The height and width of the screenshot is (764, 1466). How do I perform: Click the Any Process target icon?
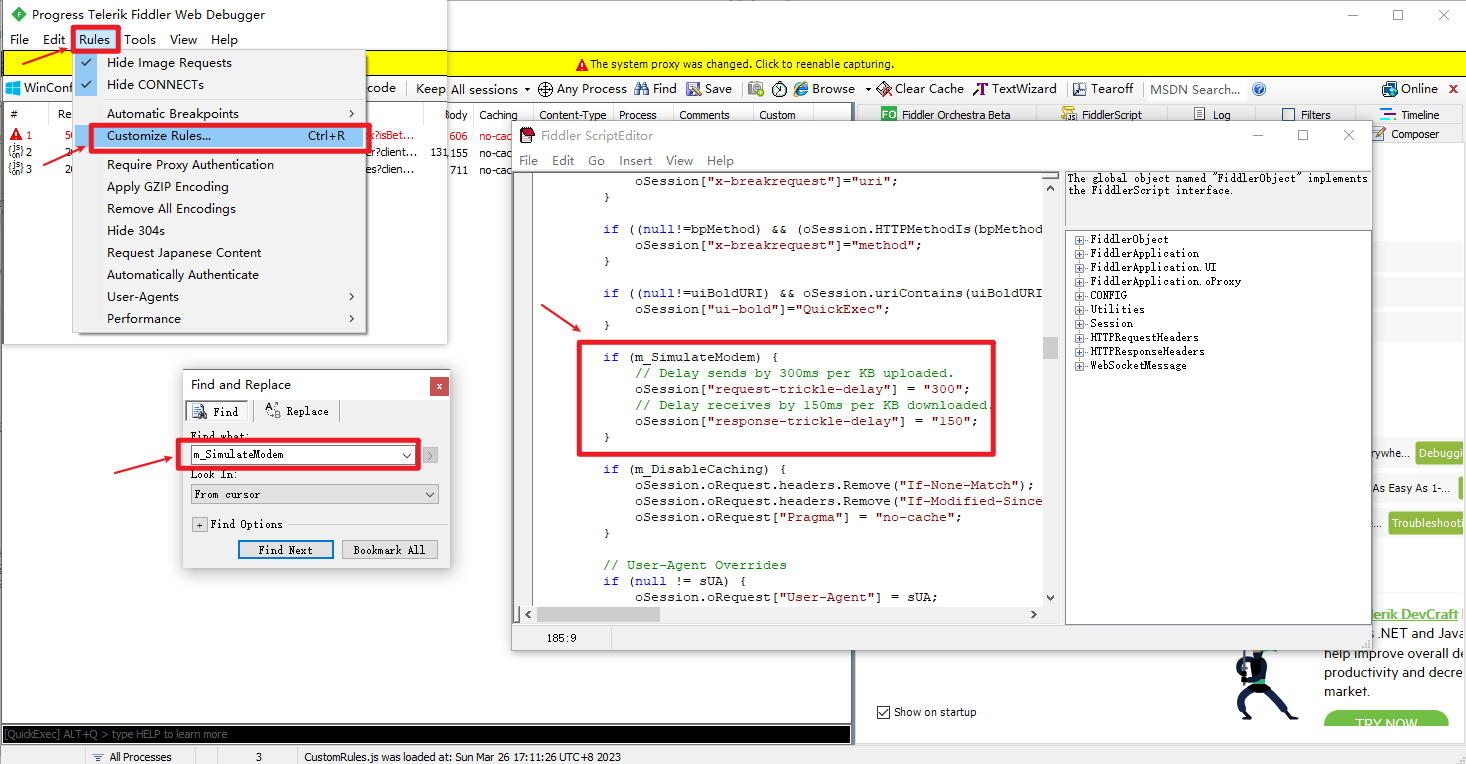(x=545, y=89)
